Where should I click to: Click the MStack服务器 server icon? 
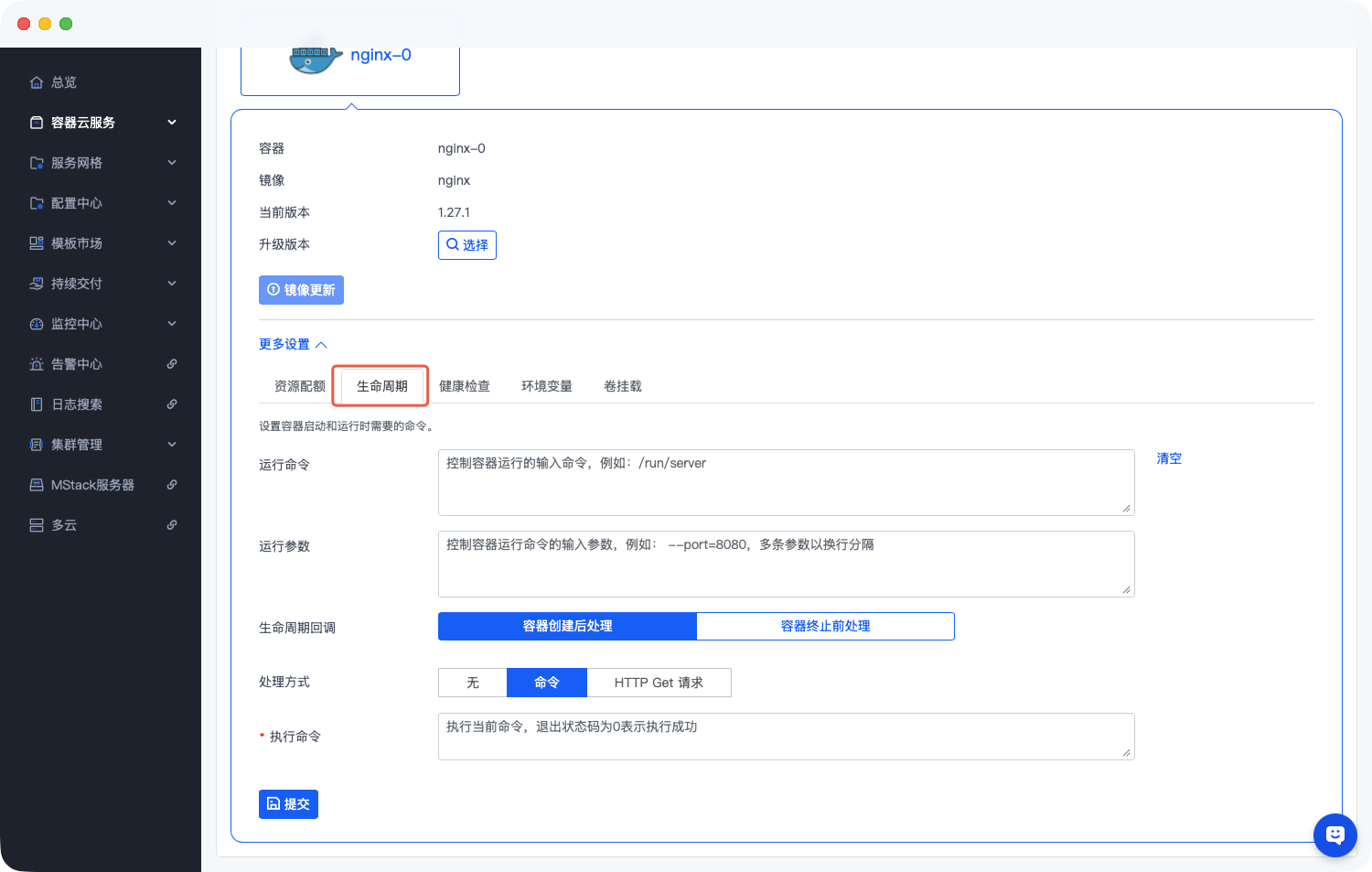[x=37, y=485]
